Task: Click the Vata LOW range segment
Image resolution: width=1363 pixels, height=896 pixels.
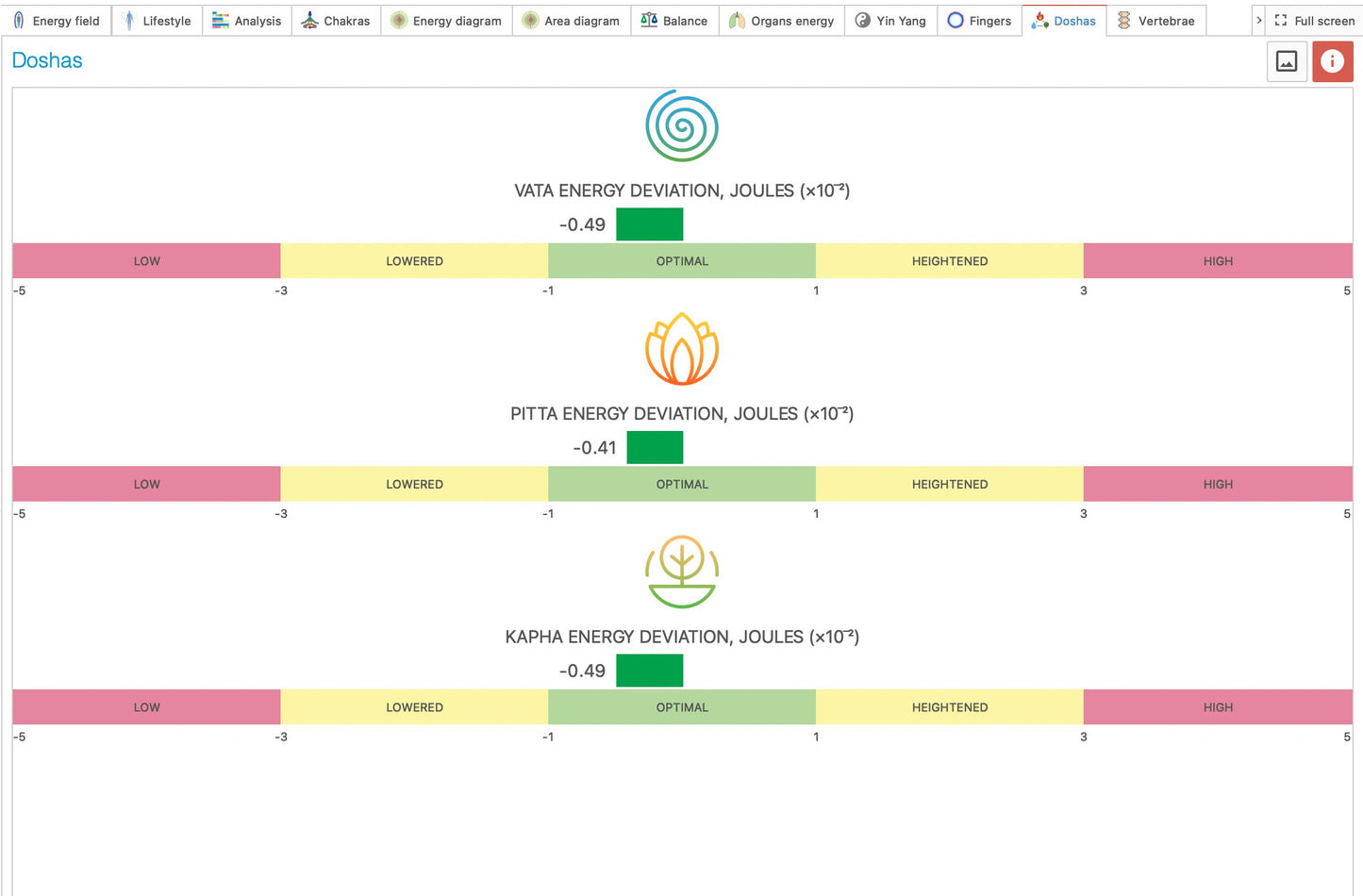Action: click(146, 261)
